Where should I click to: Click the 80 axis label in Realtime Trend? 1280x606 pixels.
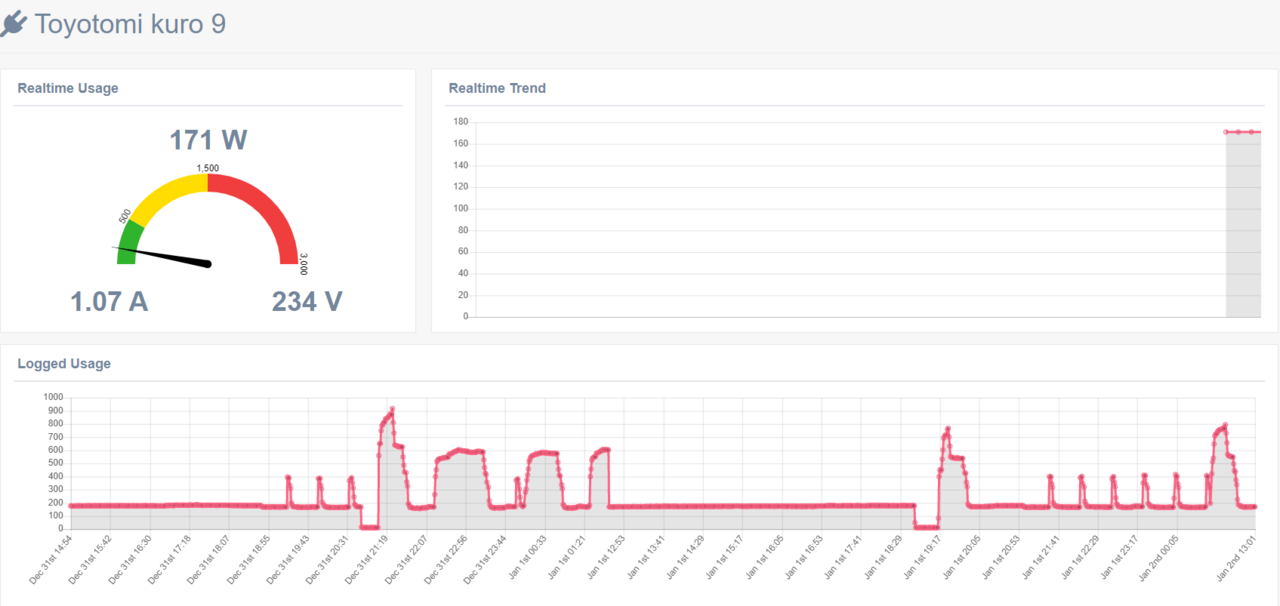(463, 230)
